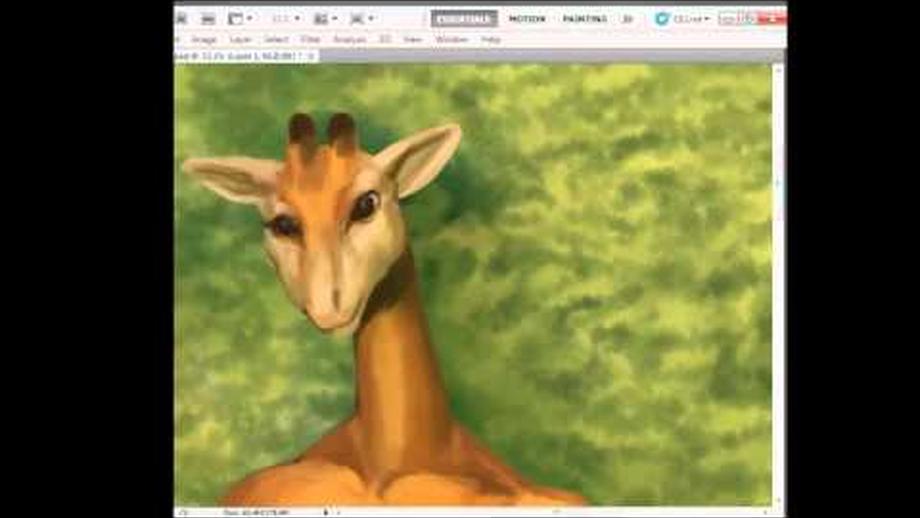This screenshot has height=518, width=920.
Task: Click the CS Live icon
Action: [662, 19]
